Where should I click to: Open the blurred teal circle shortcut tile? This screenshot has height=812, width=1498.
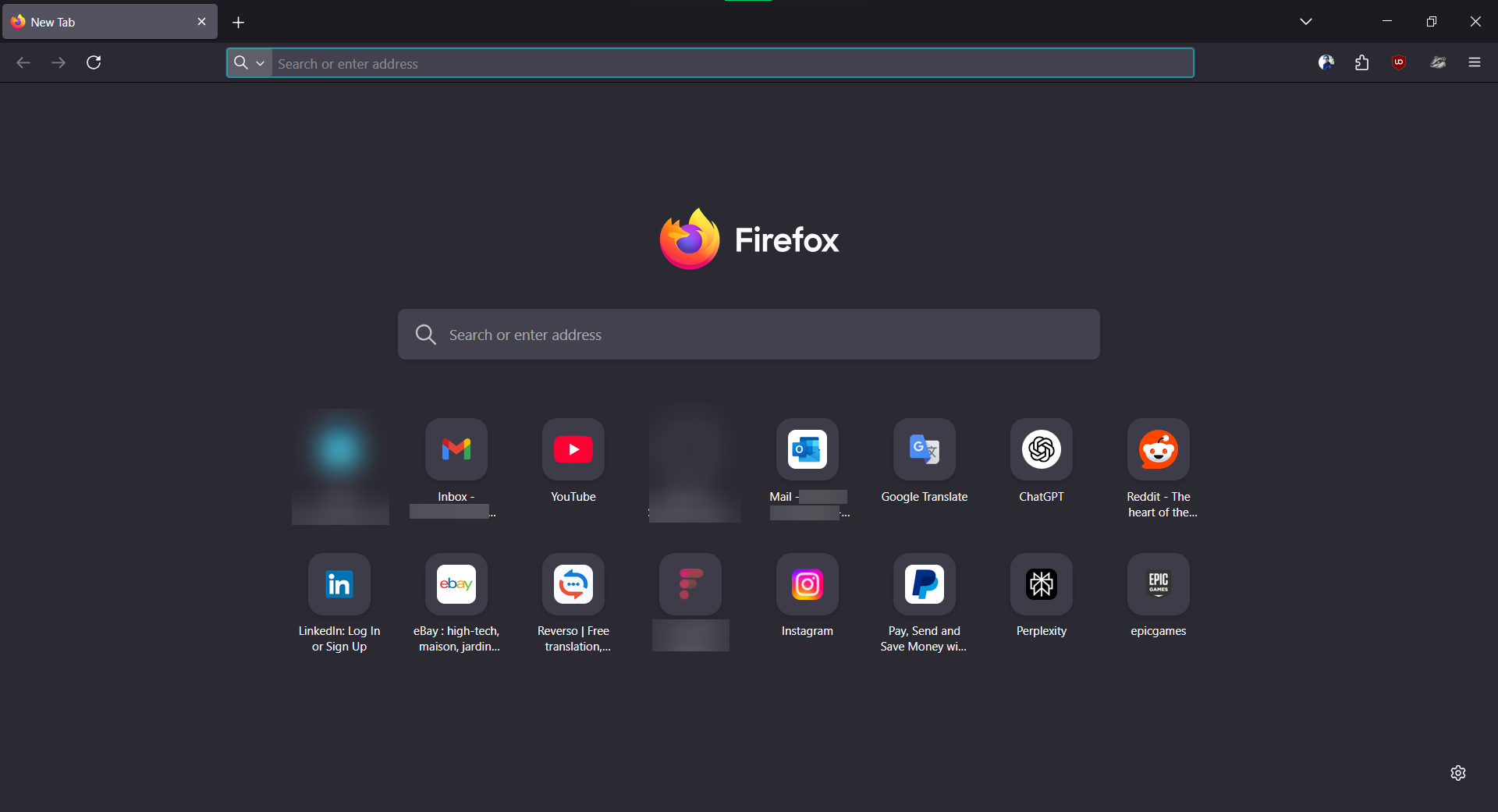click(x=339, y=449)
